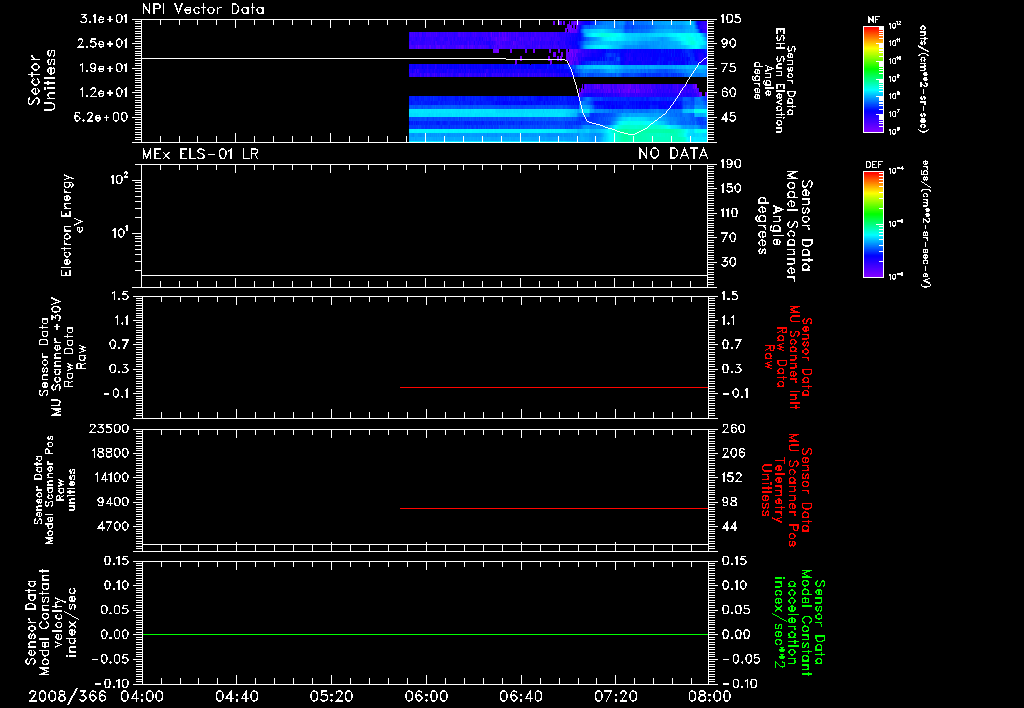This screenshot has width=1024, height=708.
Task: Click the 'Electron Energy eV' axis label
Action: point(71,225)
